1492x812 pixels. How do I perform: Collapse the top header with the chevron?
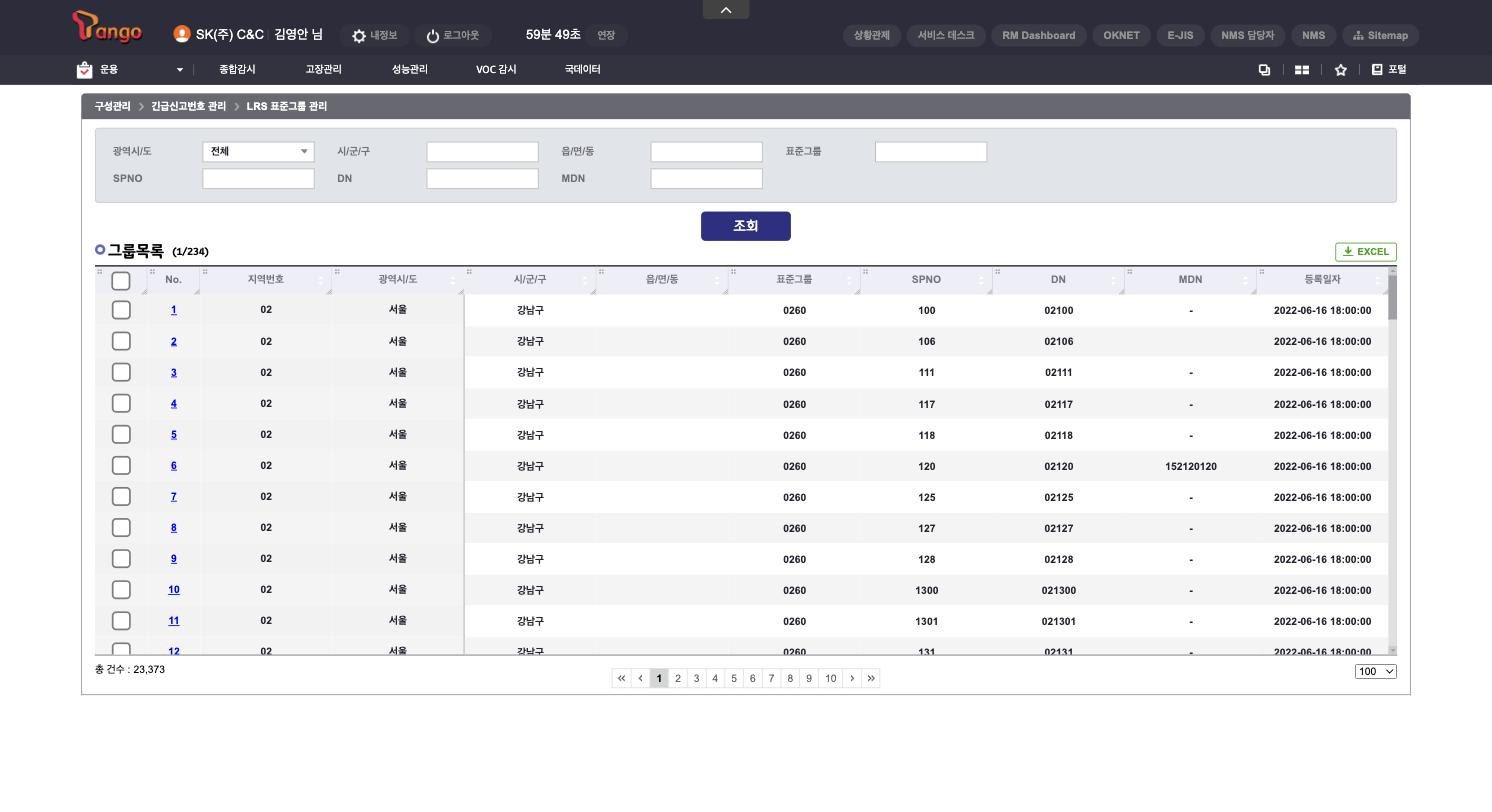pos(726,9)
